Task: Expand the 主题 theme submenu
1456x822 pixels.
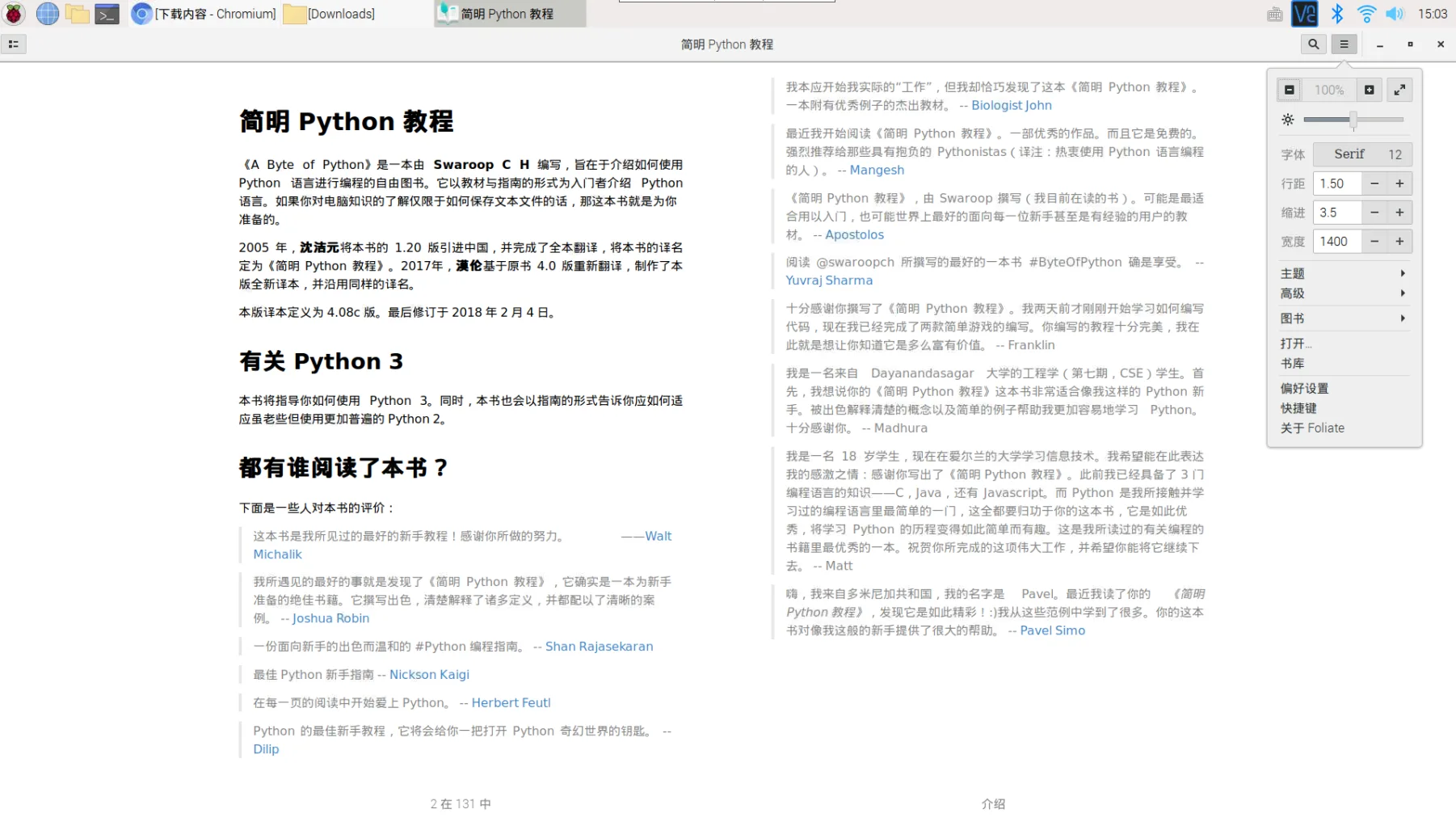Action: (1344, 274)
